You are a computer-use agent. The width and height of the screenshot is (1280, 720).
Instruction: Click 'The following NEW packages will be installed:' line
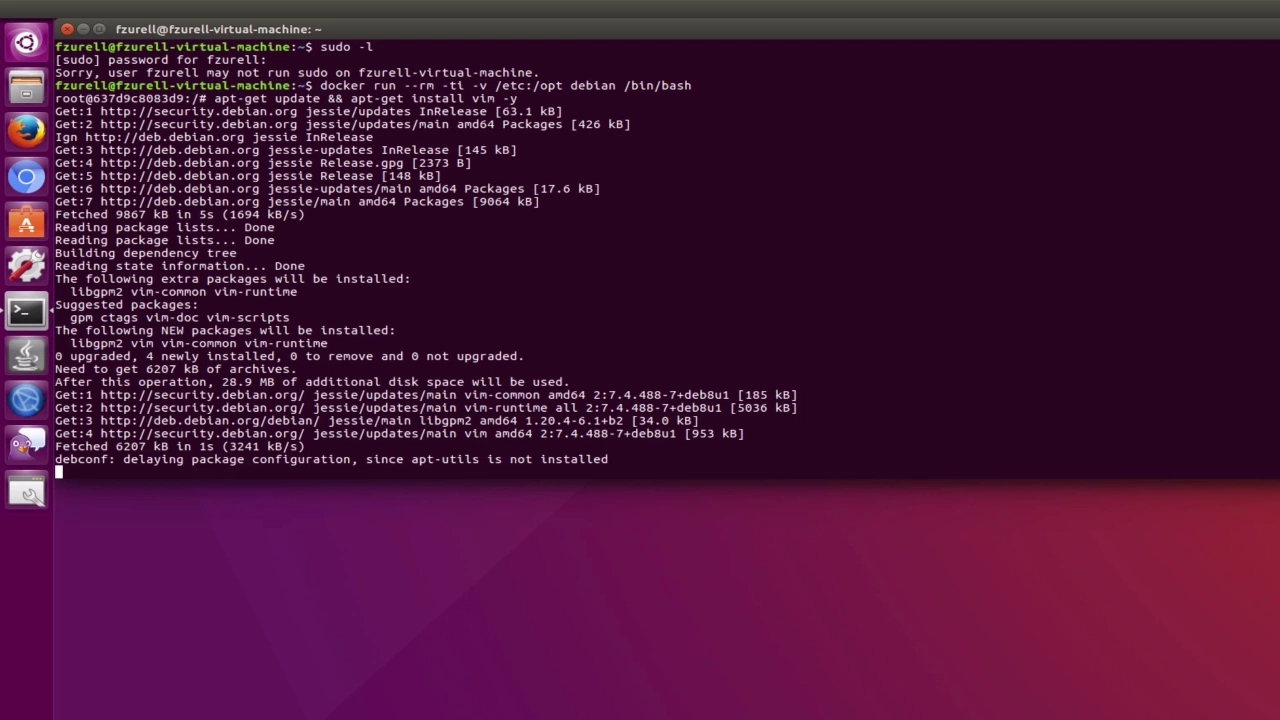tap(225, 330)
